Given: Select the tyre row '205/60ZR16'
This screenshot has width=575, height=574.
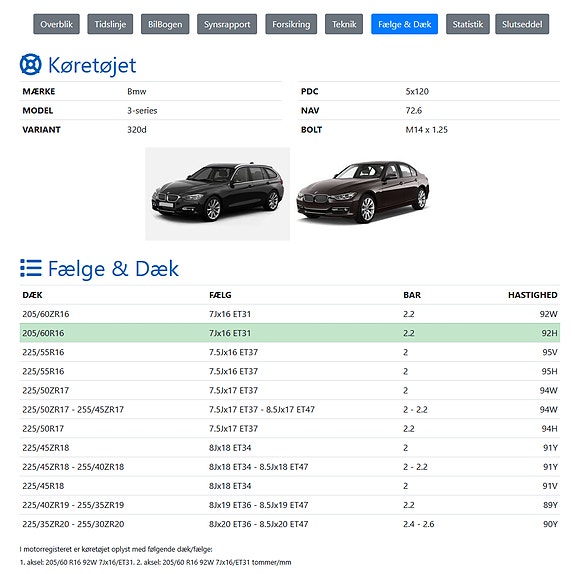Looking at the screenshot, I should click(x=290, y=314).
